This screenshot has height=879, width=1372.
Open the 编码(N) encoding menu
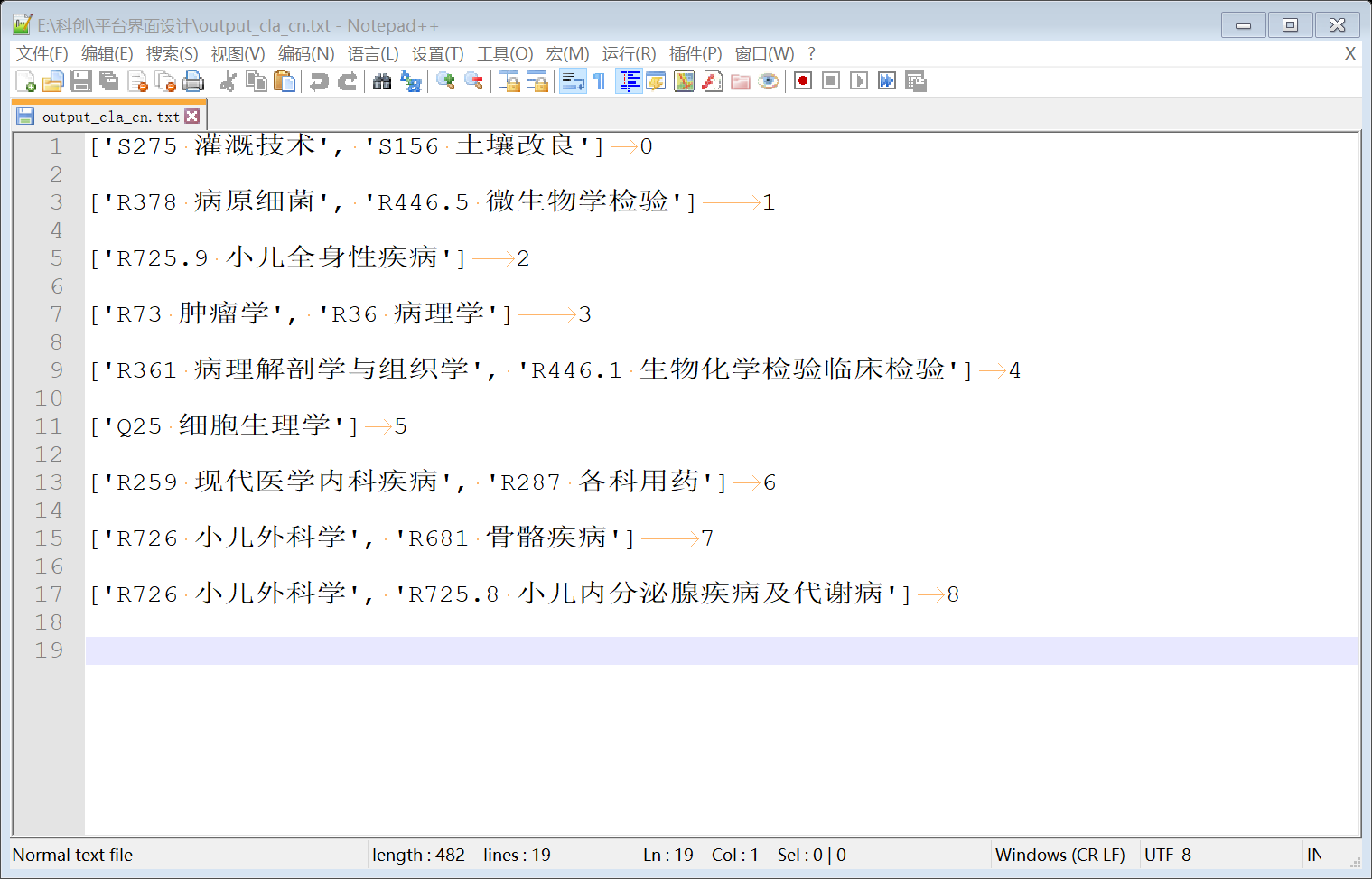click(305, 54)
